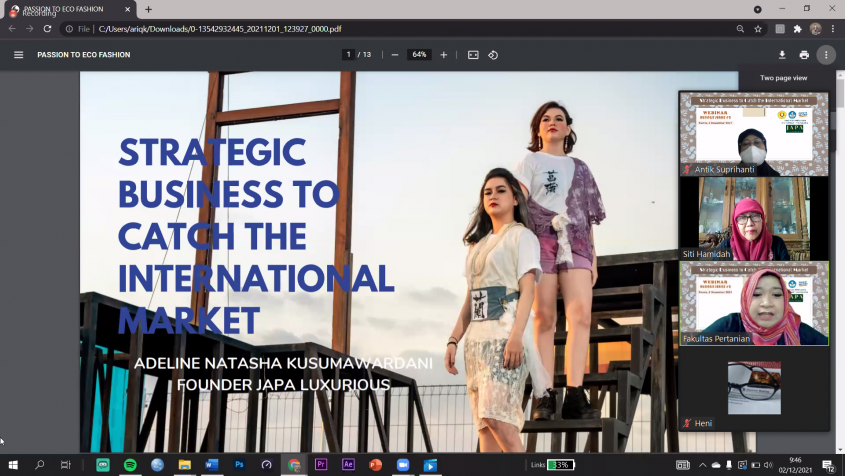Download the PDF file
Image resolution: width=845 pixels, height=476 pixels.
[x=782, y=55]
